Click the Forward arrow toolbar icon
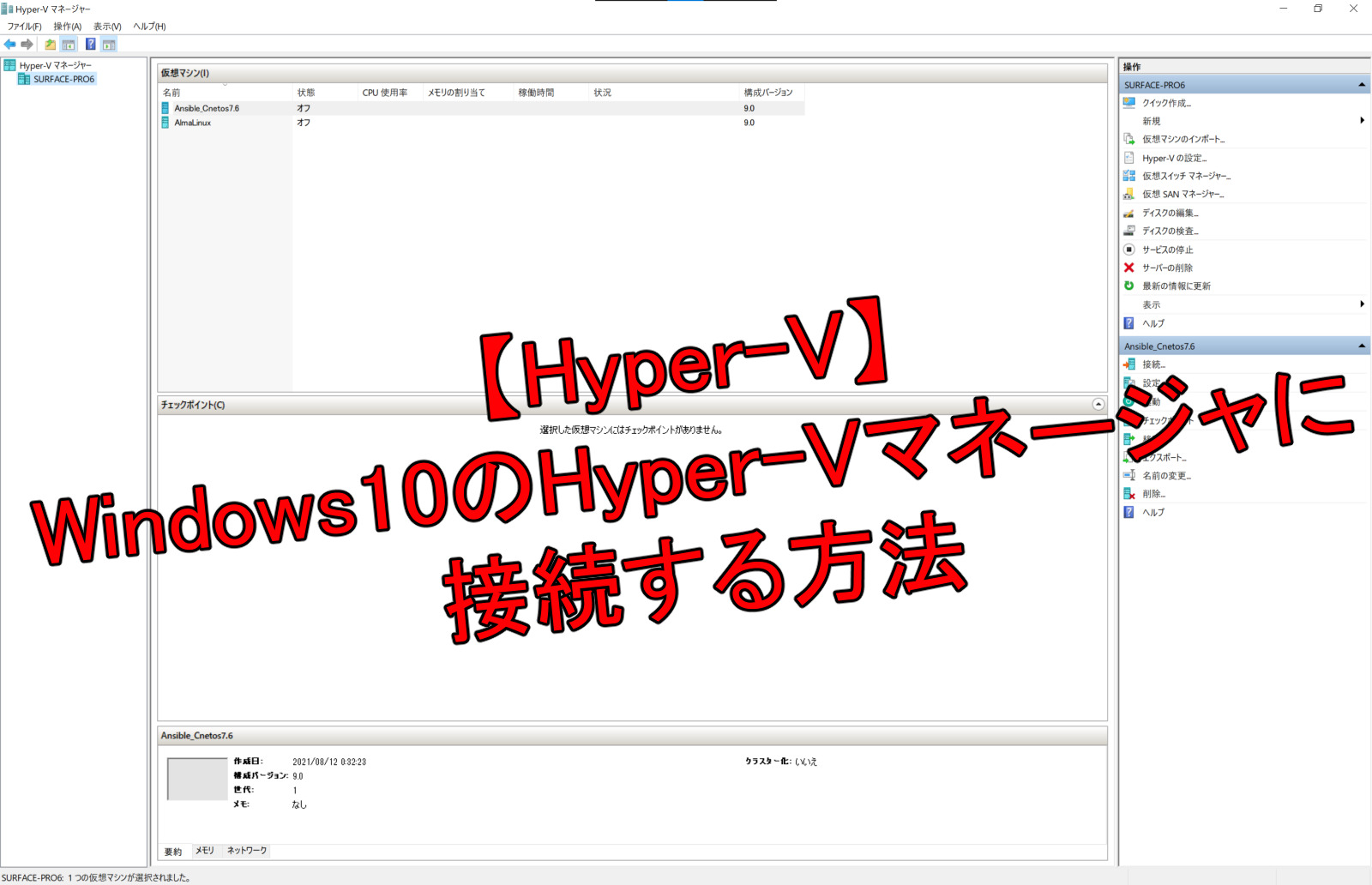 [27, 45]
